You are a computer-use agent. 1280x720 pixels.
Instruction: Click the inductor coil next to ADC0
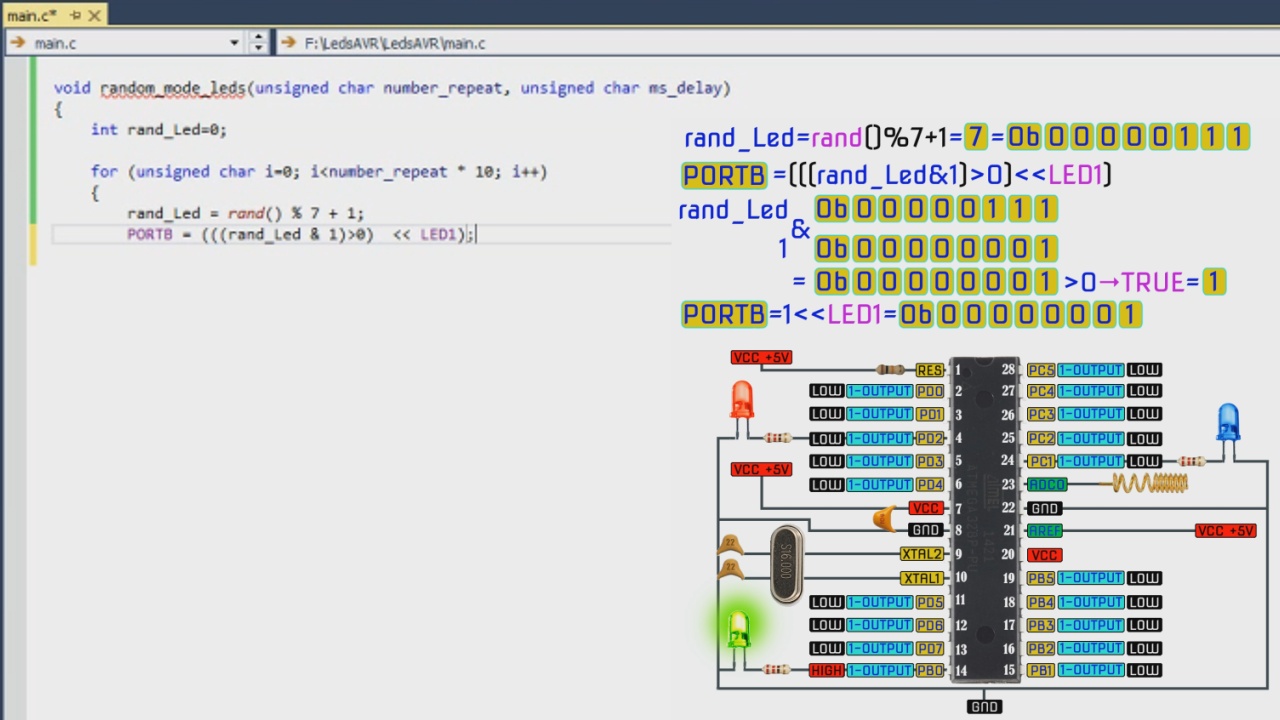tap(1150, 484)
